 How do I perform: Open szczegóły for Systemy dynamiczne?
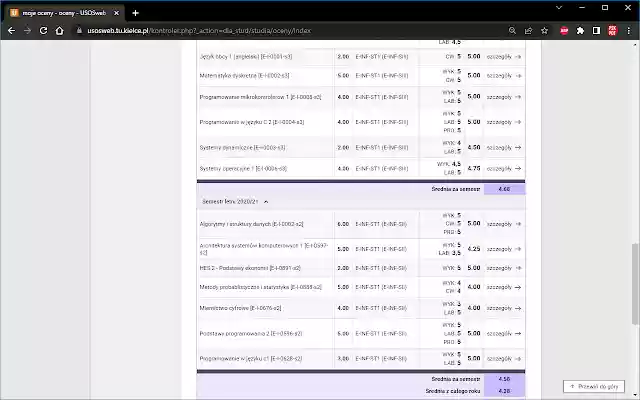[x=504, y=147]
